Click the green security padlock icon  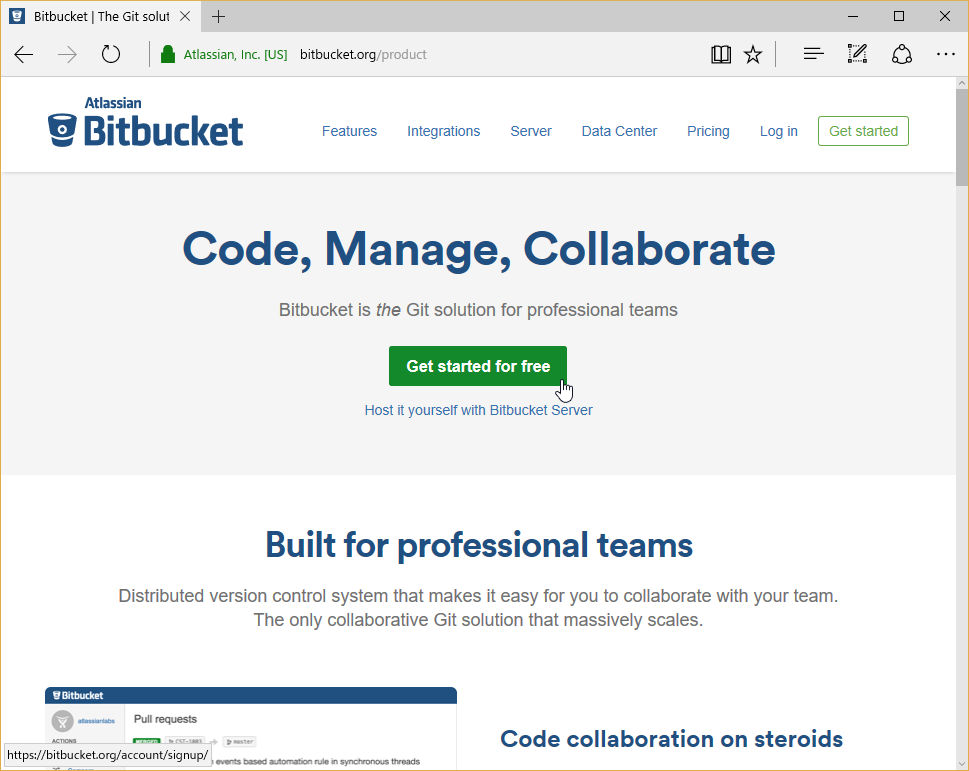(x=167, y=54)
